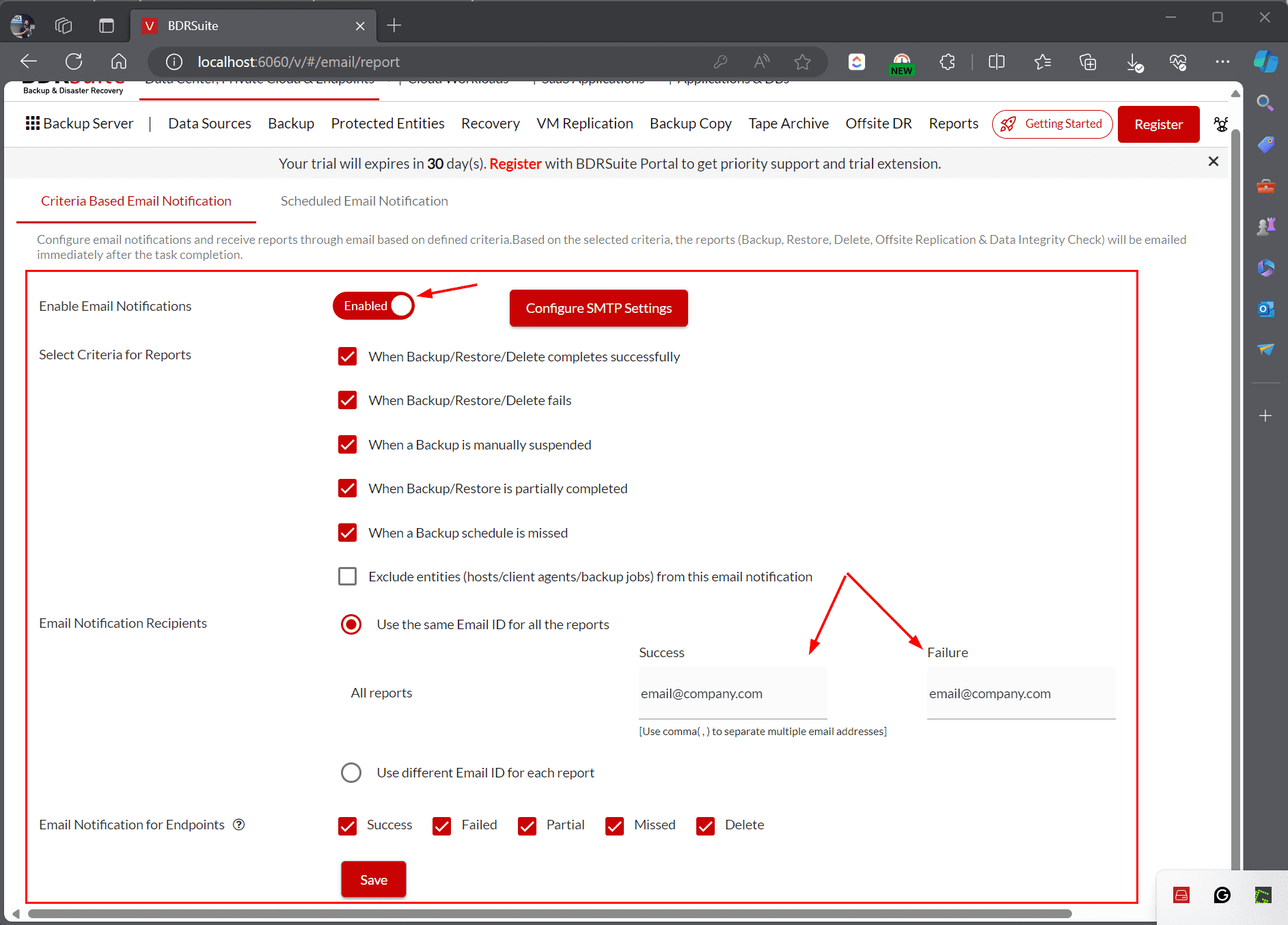Uncheck 'completes successfully' criteria checkbox

click(x=347, y=357)
